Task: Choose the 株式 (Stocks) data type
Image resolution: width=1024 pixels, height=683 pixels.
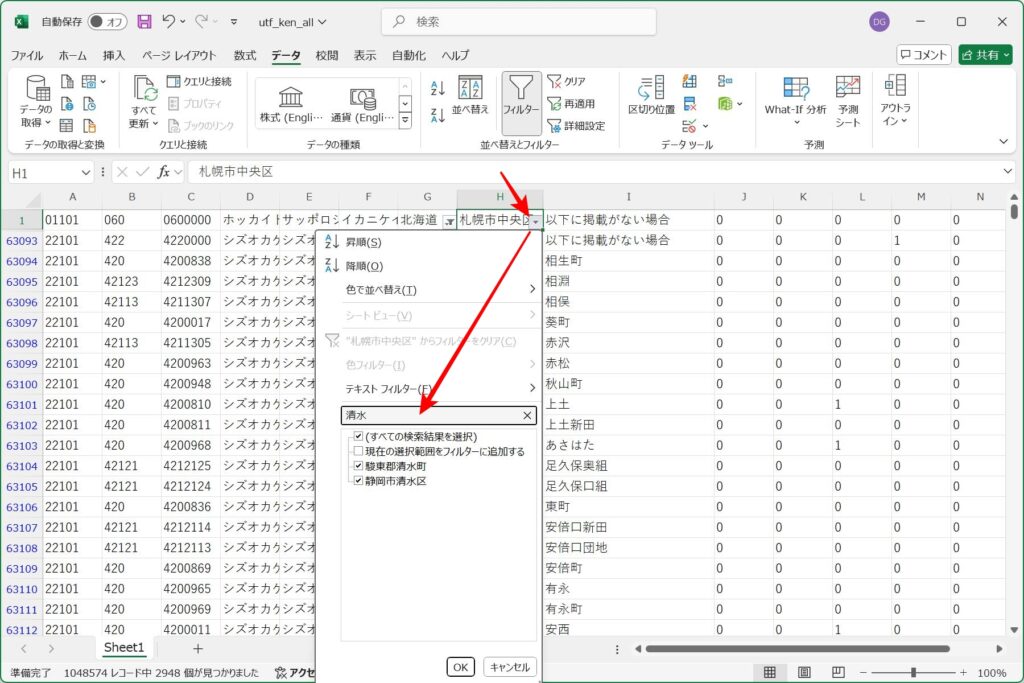Action: pos(291,104)
